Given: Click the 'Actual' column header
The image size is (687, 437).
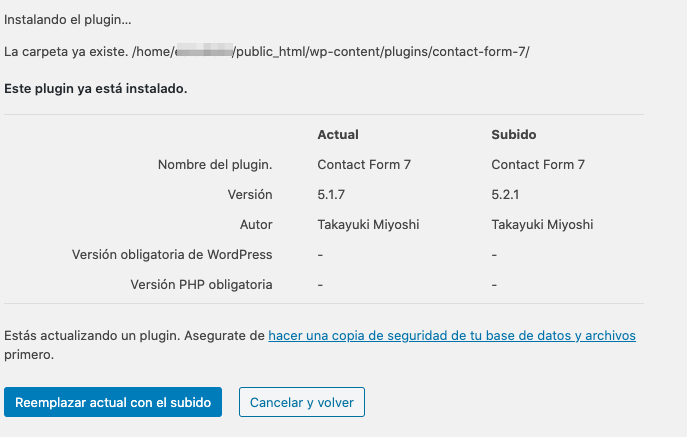Looking at the screenshot, I should (x=338, y=135).
